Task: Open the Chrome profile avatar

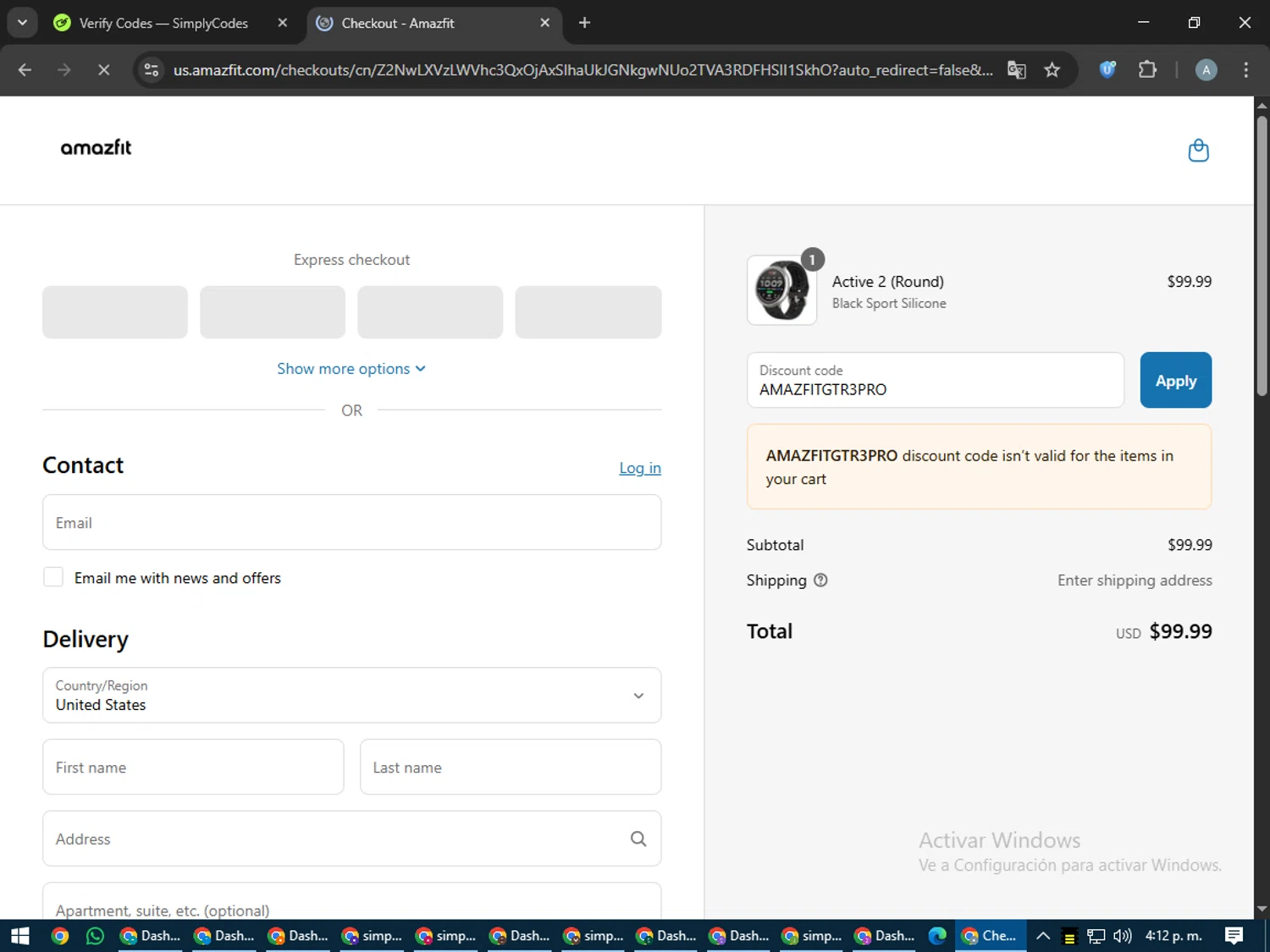Action: (x=1206, y=70)
